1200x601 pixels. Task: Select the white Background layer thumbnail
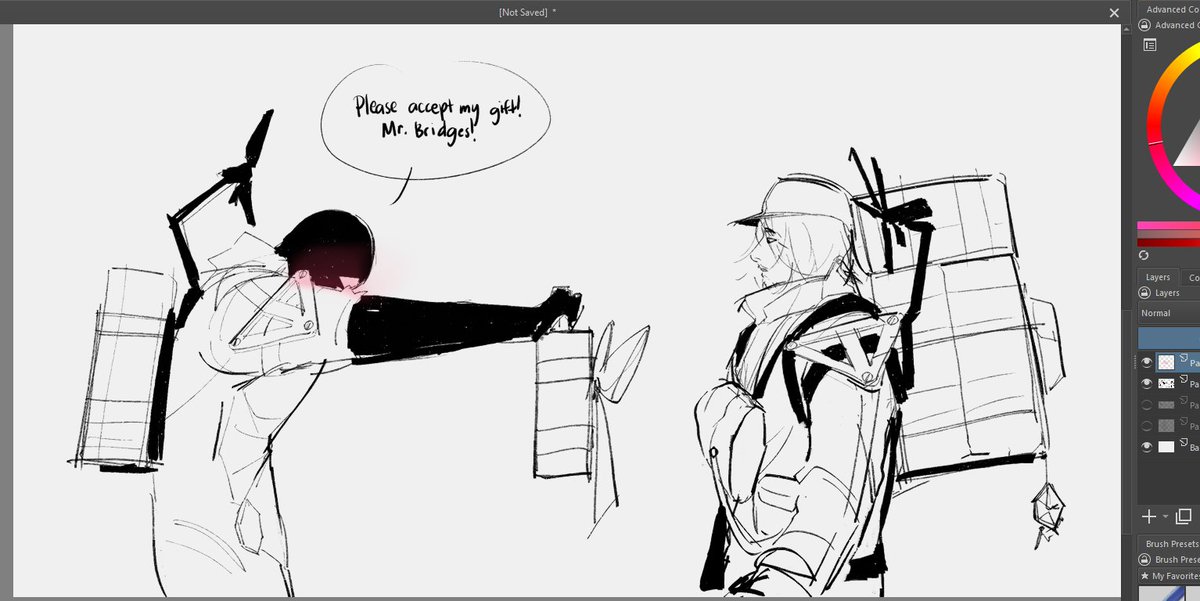coord(1166,447)
